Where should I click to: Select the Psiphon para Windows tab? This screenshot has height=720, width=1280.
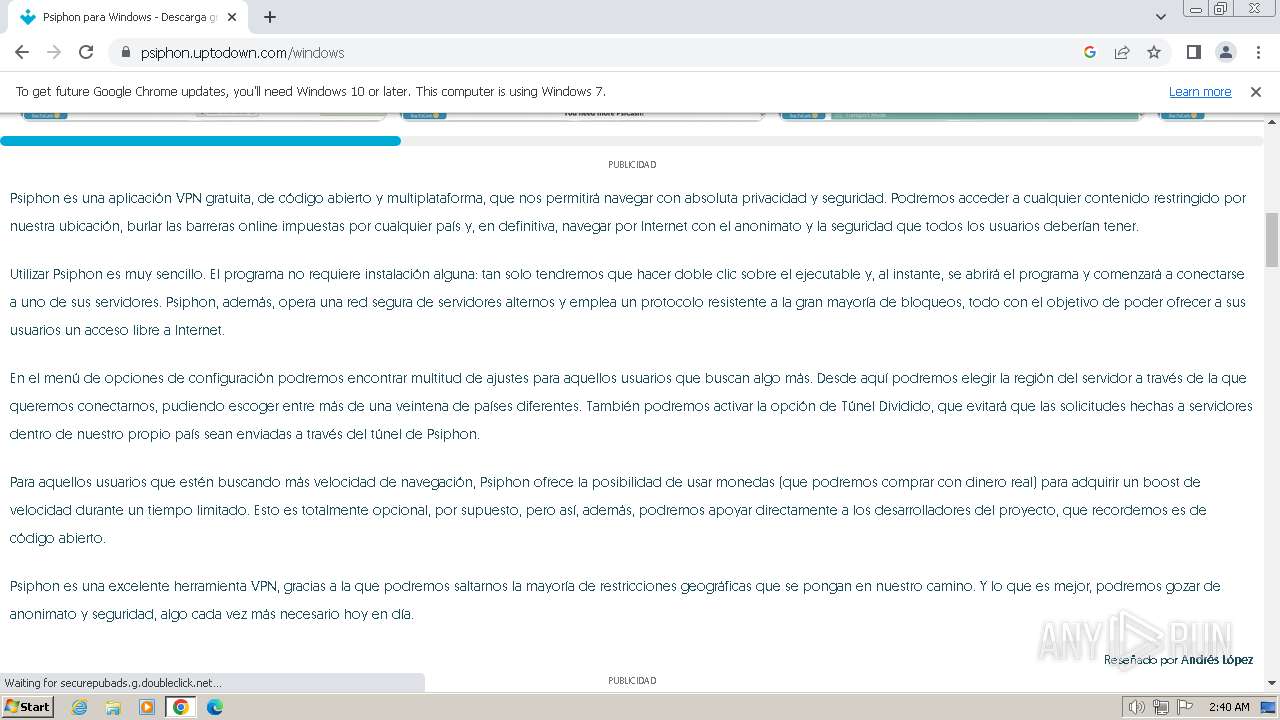130,17
